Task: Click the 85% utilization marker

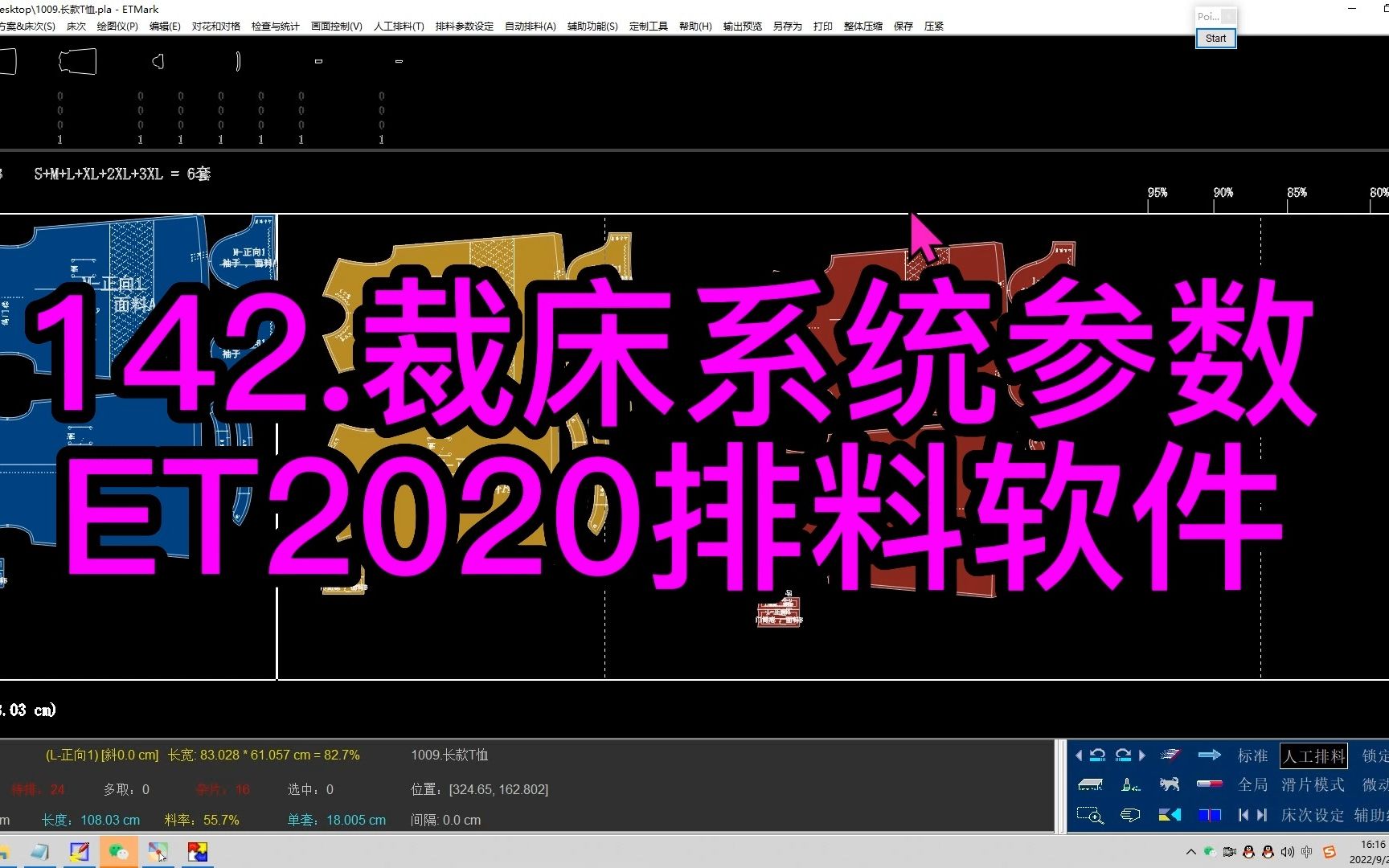Action: 1297,193
